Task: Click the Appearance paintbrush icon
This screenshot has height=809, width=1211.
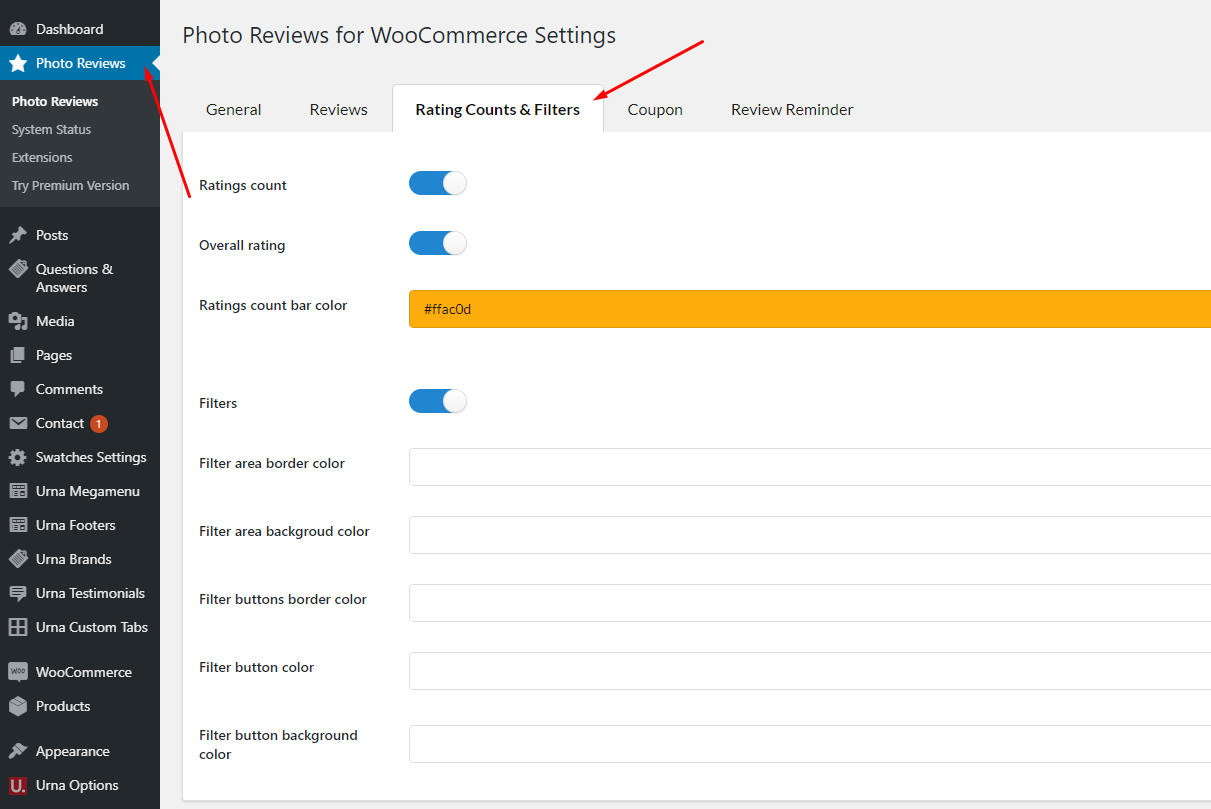Action: click(x=18, y=751)
